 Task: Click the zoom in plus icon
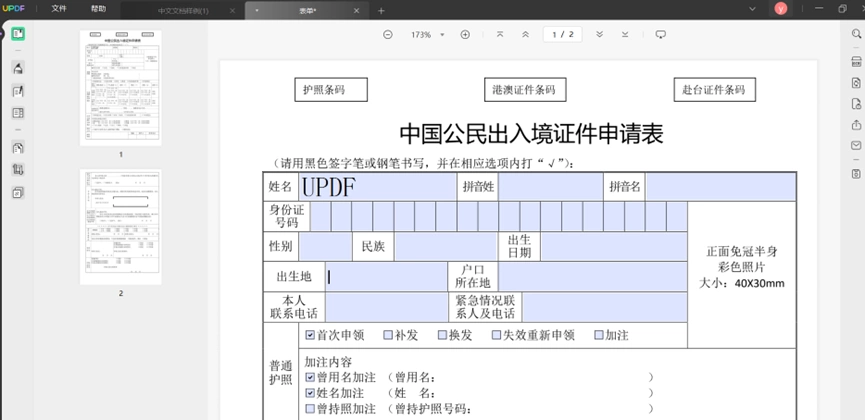click(x=465, y=34)
